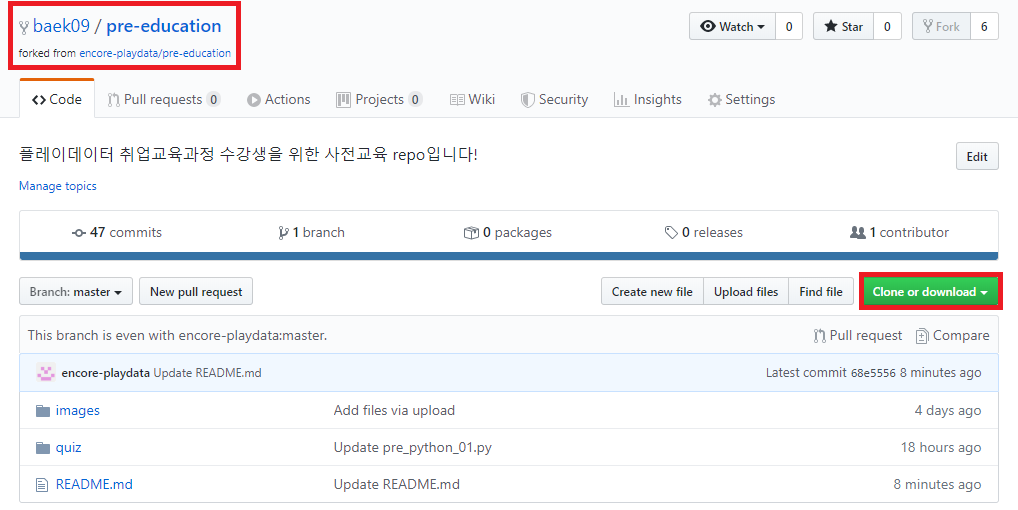The width and height of the screenshot is (1018, 510).
Task: Click the folder icon beside images
Action: (x=43, y=411)
